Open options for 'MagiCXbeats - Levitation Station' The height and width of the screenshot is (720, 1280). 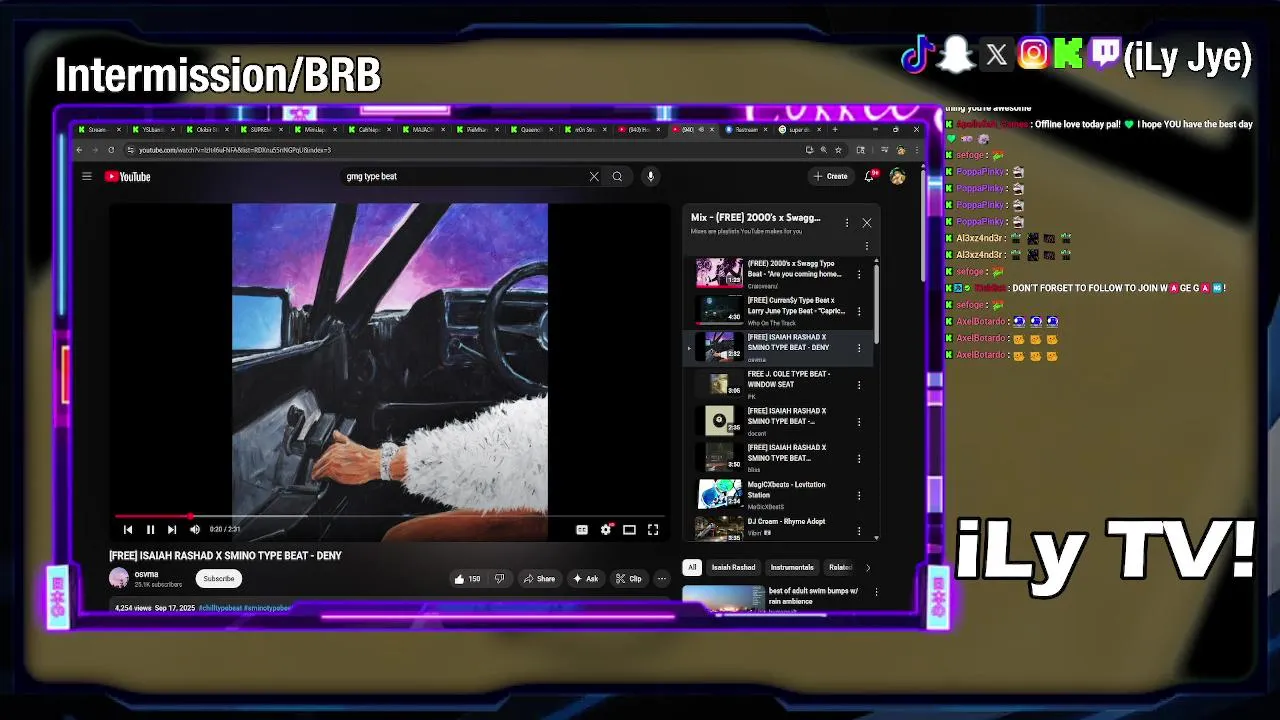858,495
